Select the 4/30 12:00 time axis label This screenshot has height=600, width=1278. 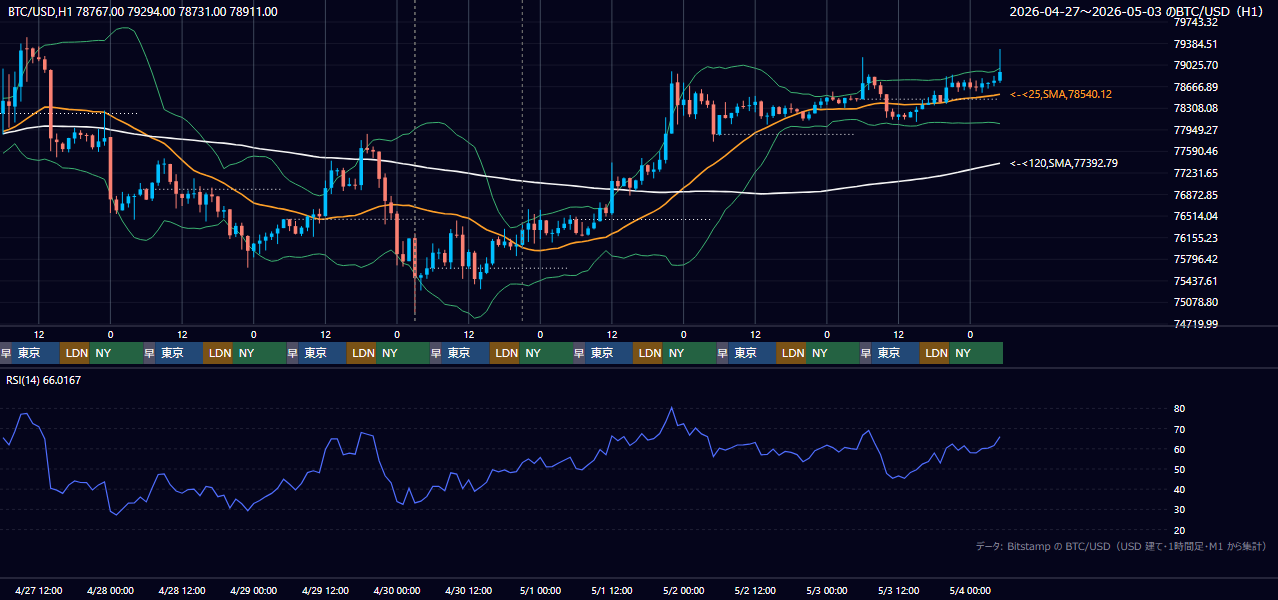468,590
